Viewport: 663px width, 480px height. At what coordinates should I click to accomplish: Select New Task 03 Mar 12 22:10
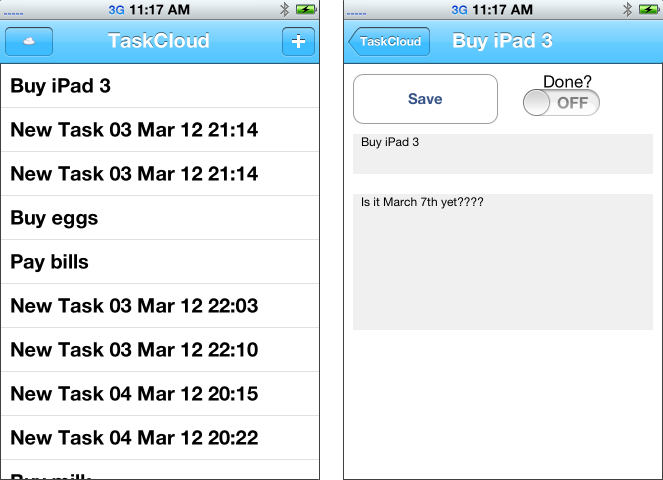160,350
